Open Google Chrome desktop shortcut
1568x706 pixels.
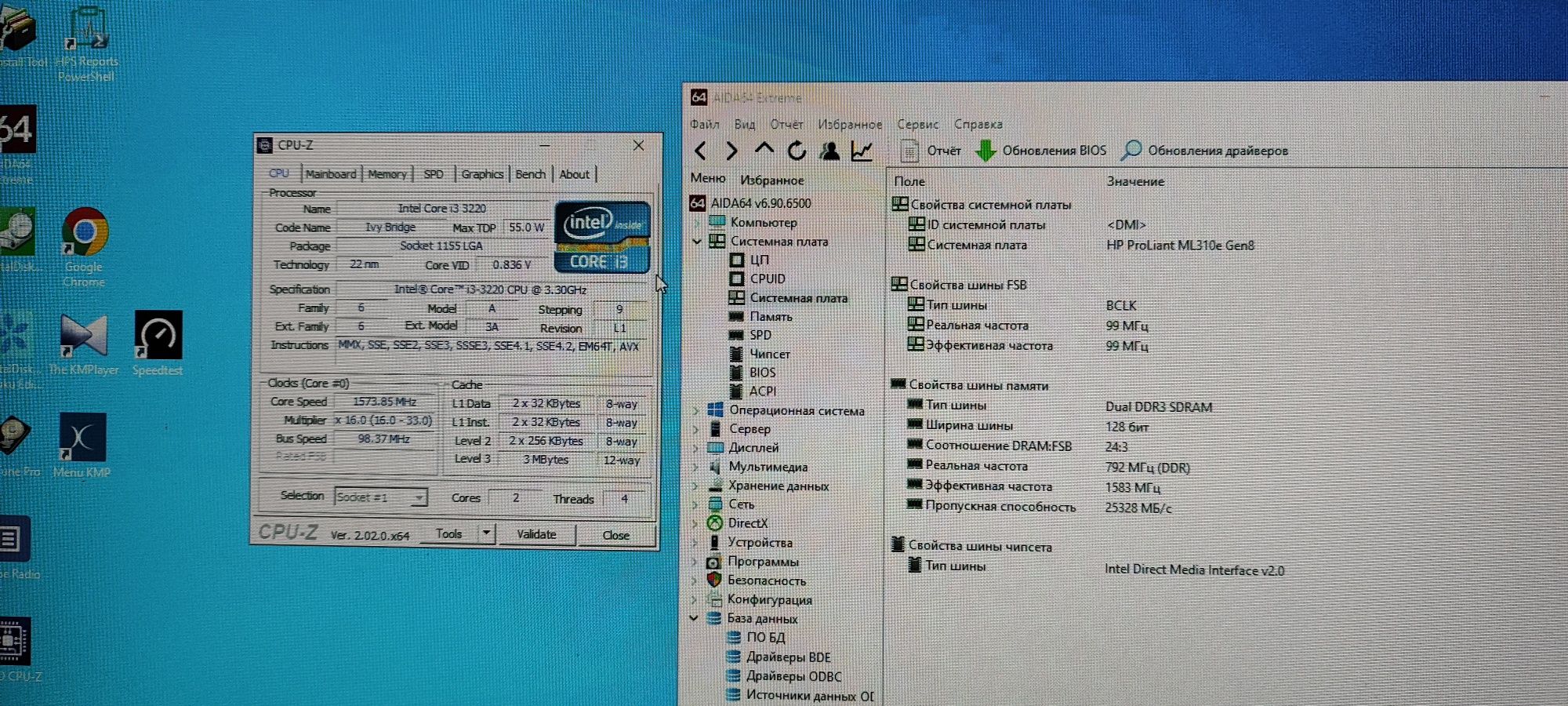84,248
